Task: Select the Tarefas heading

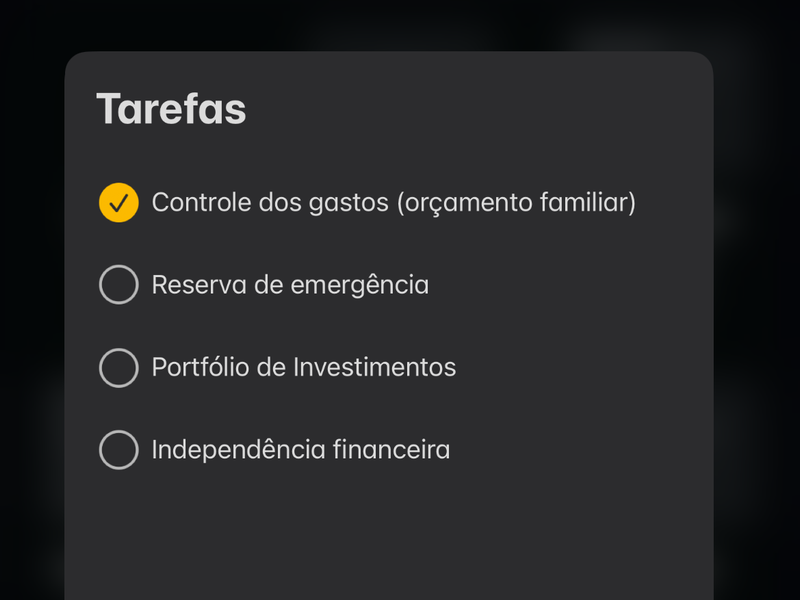Action: (x=171, y=109)
